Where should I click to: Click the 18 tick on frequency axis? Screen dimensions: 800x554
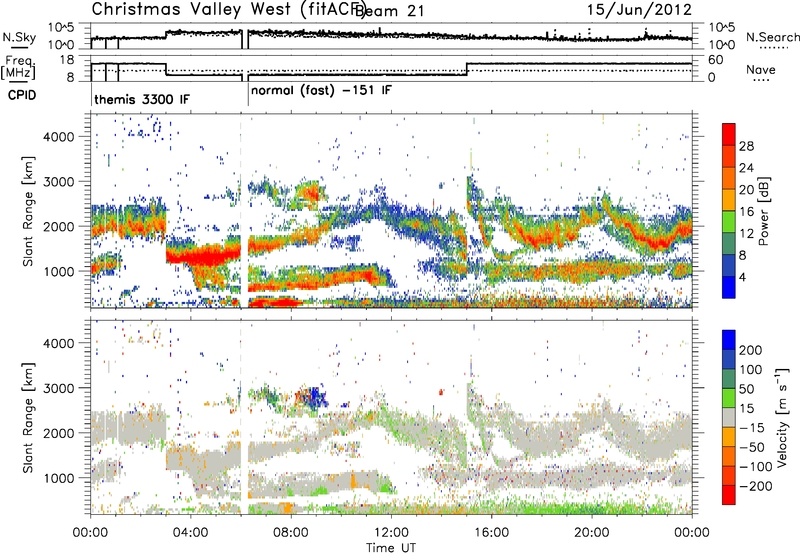[66, 60]
